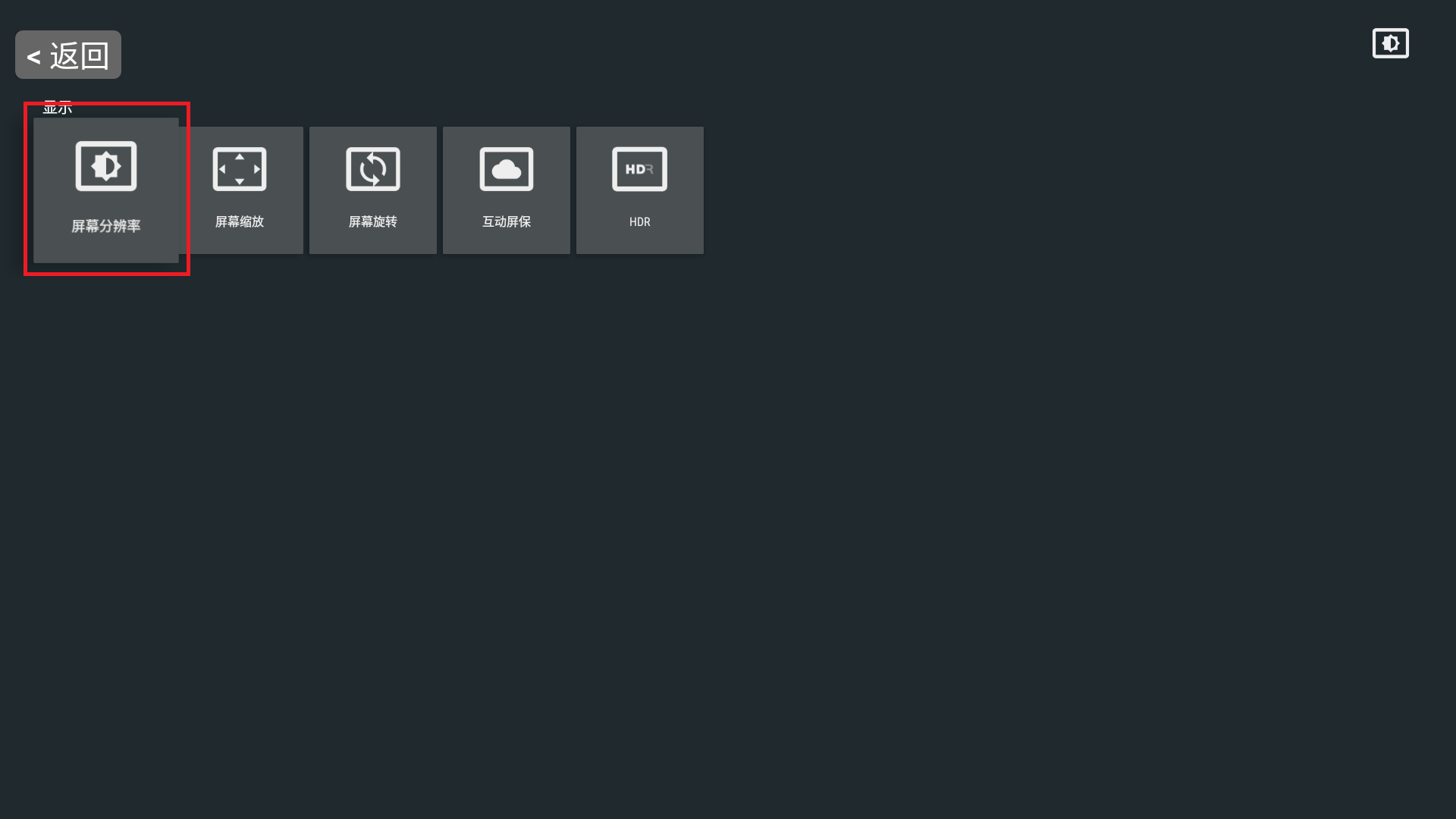
Task: Click the 屏幕分辨率 label text
Action: pos(106,226)
